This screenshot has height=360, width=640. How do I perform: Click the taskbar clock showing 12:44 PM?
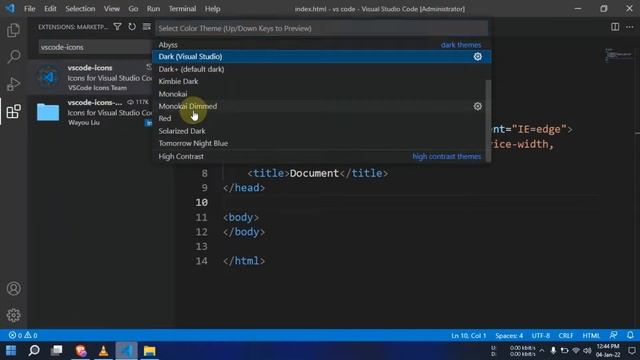[608, 351]
